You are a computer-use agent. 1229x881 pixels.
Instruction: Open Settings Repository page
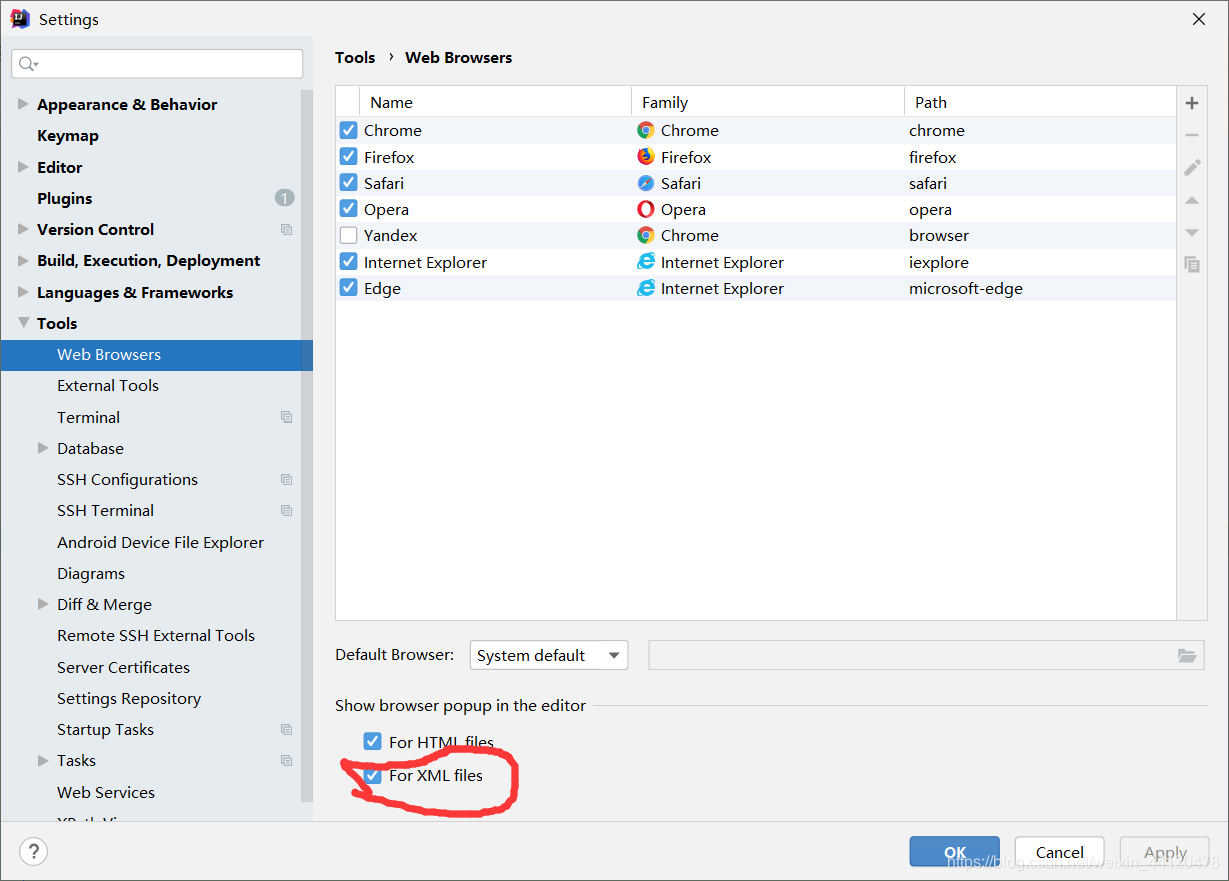(x=129, y=698)
